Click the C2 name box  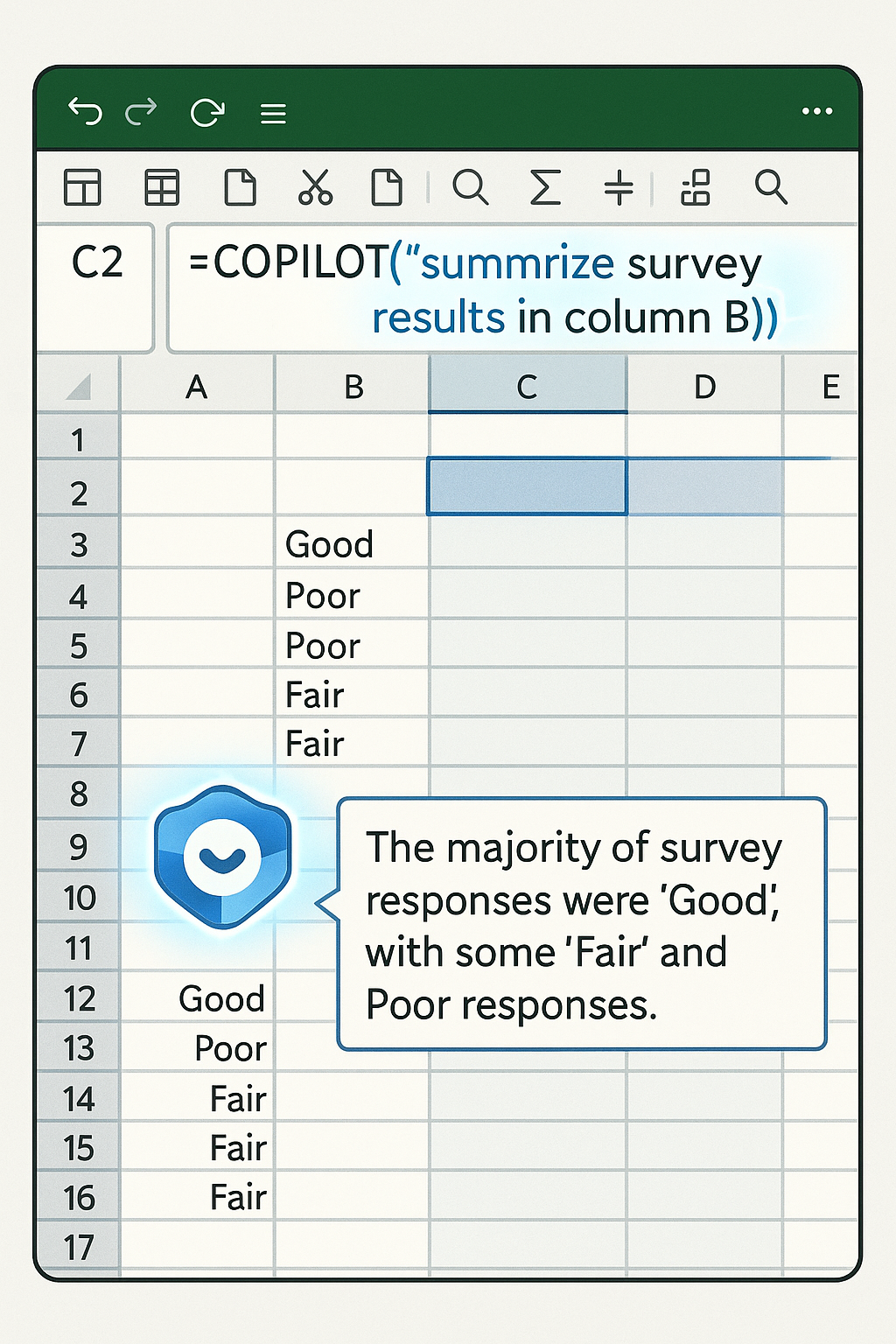96,262
